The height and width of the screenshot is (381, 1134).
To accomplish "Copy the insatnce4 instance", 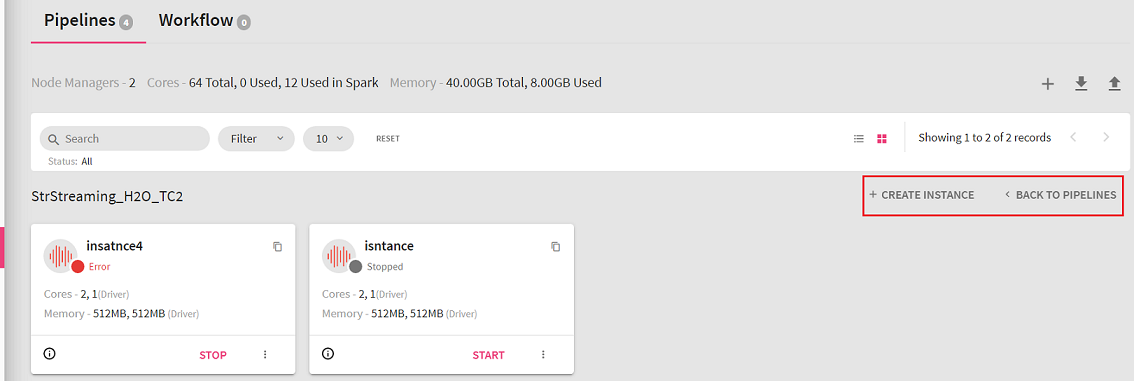I will (x=278, y=247).
